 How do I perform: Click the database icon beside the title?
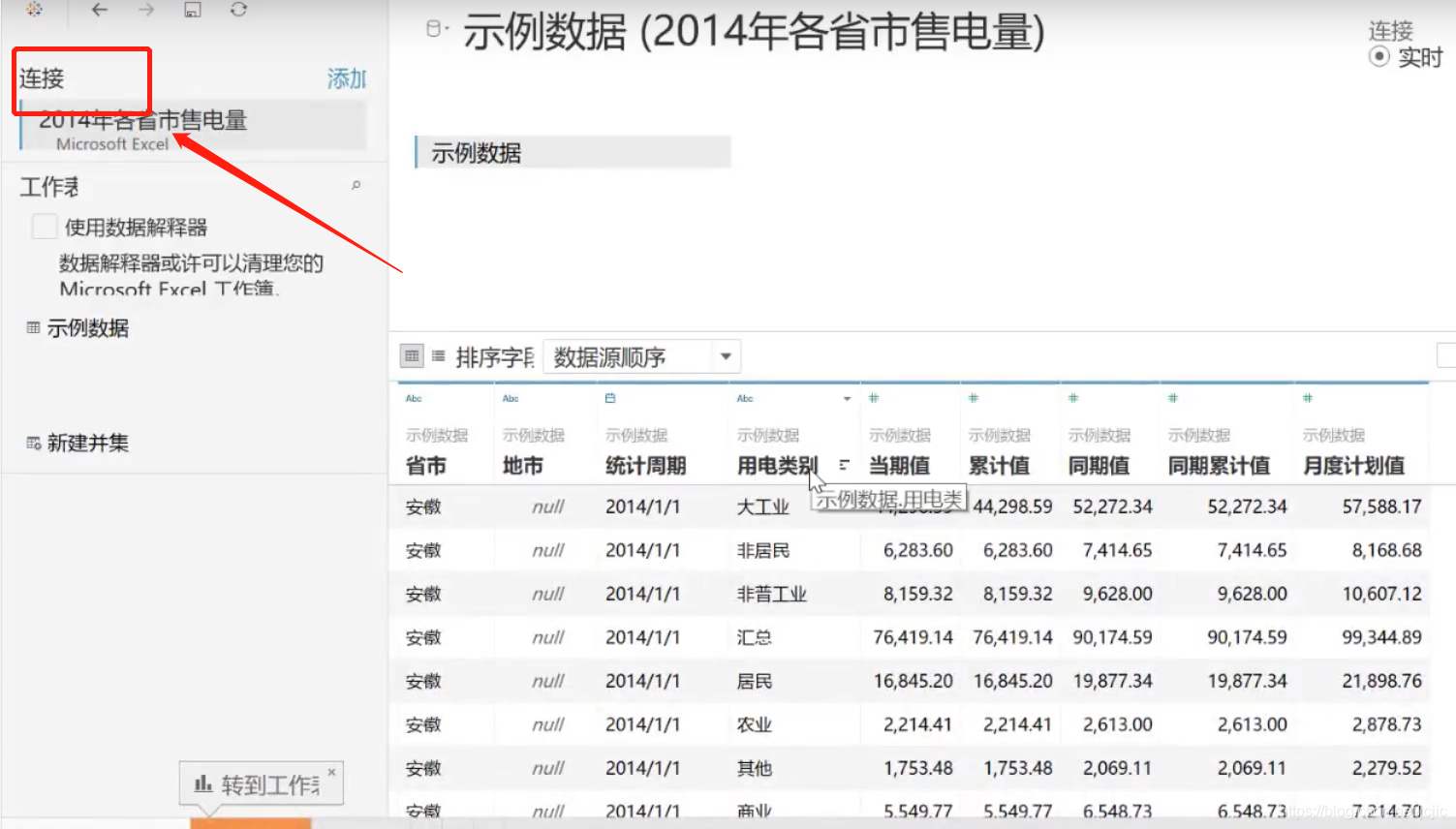click(x=433, y=29)
